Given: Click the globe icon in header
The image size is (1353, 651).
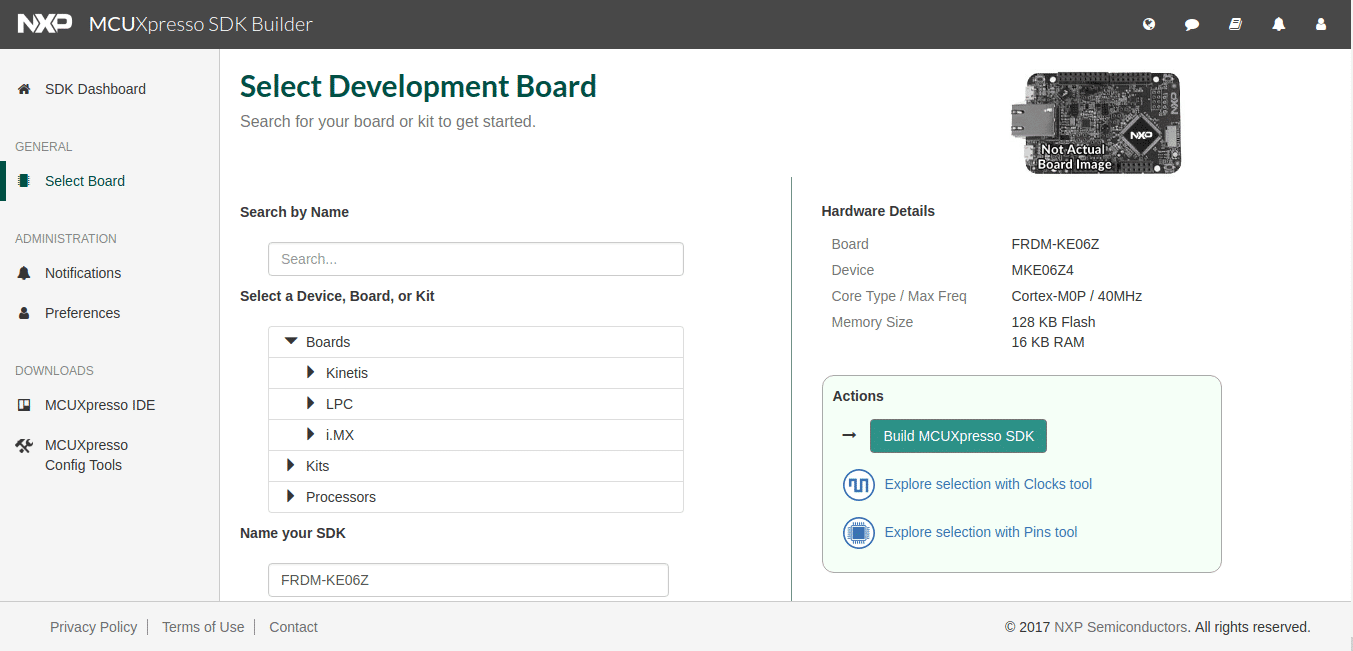Looking at the screenshot, I should [x=1149, y=25].
